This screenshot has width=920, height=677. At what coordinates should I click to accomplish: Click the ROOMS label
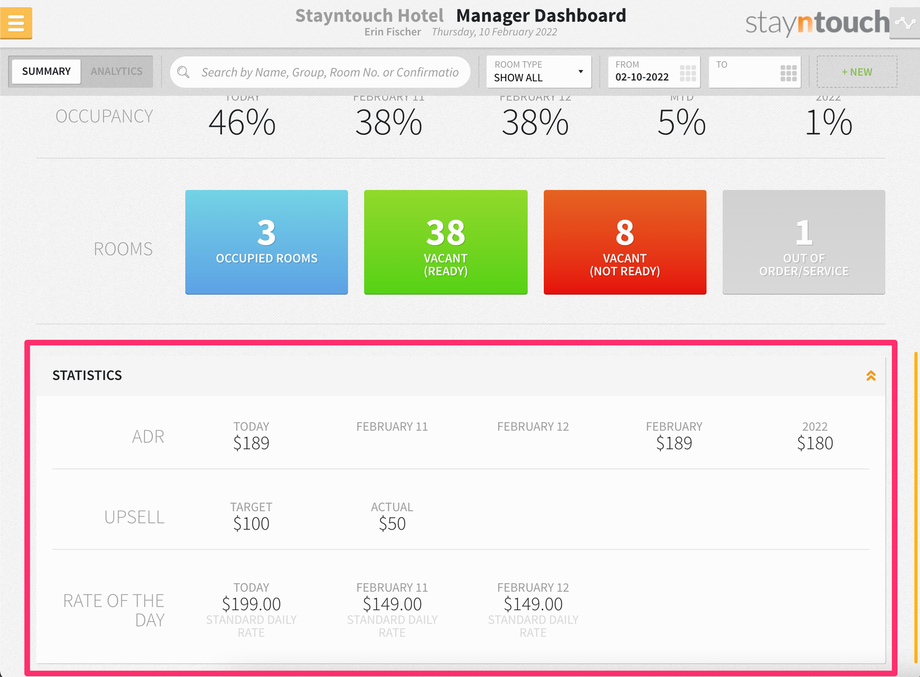tap(123, 249)
